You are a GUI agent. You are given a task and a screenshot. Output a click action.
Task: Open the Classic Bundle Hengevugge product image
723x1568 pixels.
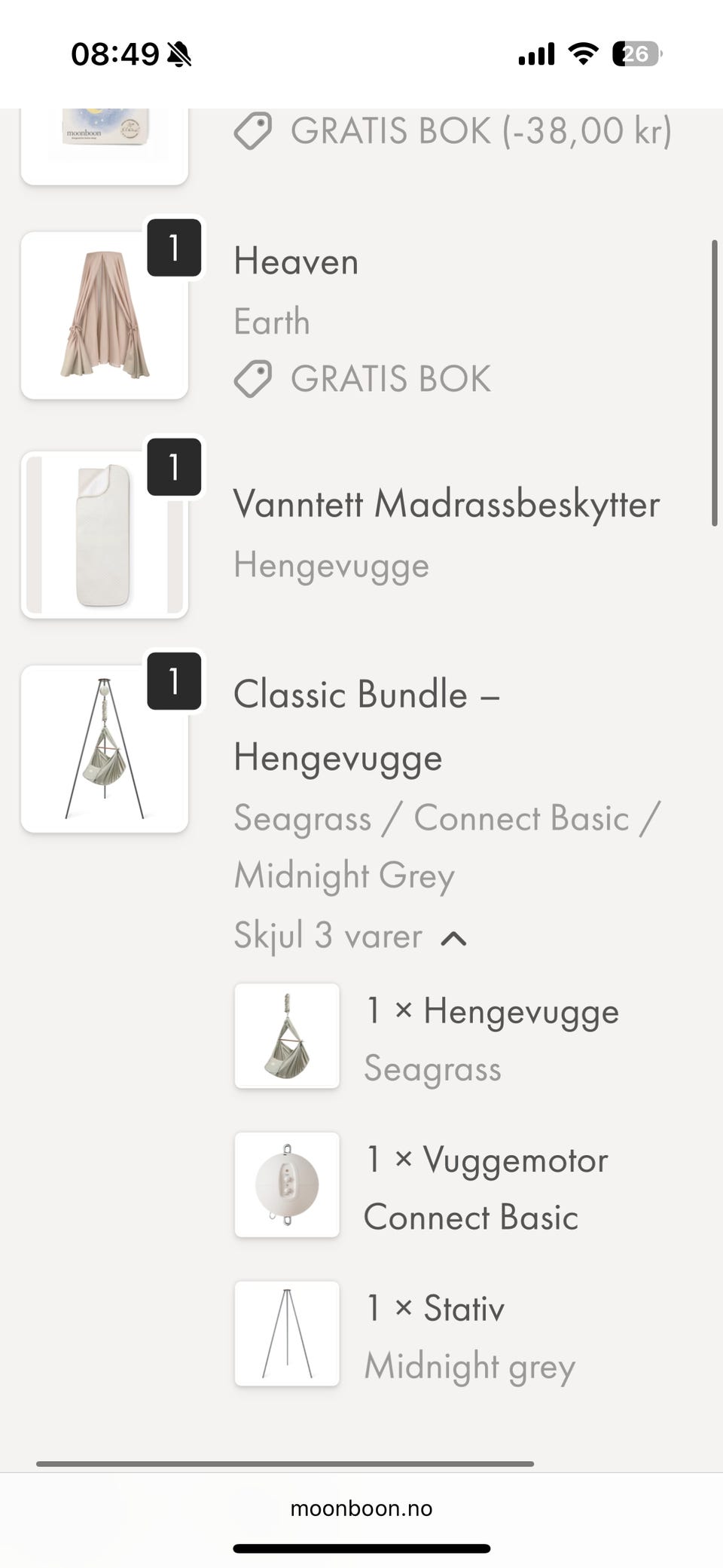click(104, 750)
